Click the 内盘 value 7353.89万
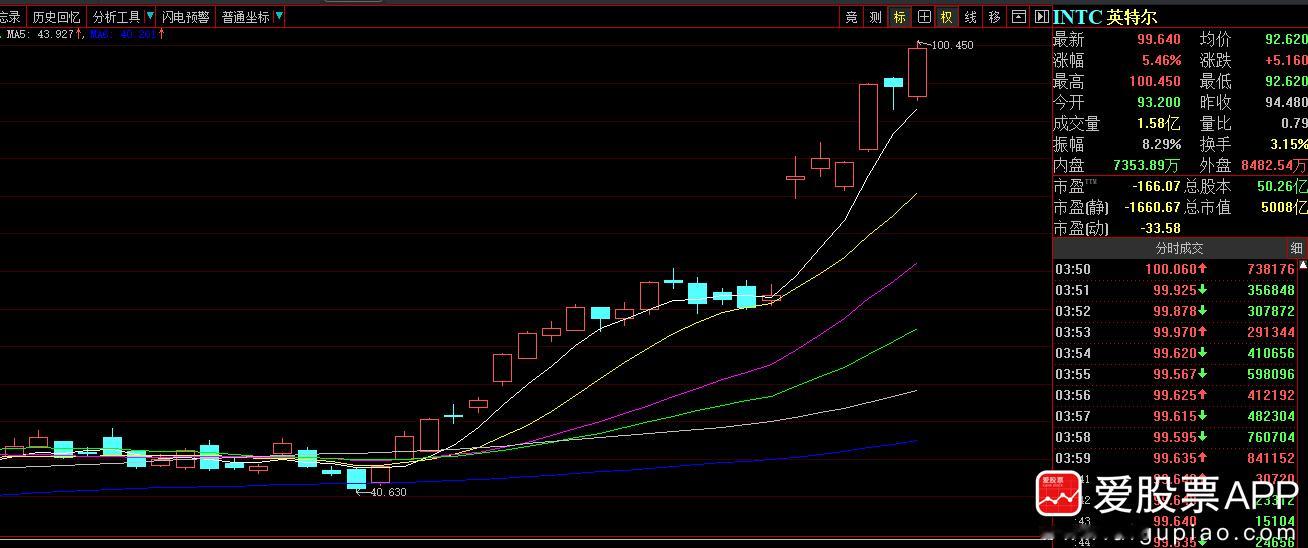The image size is (1308, 548). 1146,165
